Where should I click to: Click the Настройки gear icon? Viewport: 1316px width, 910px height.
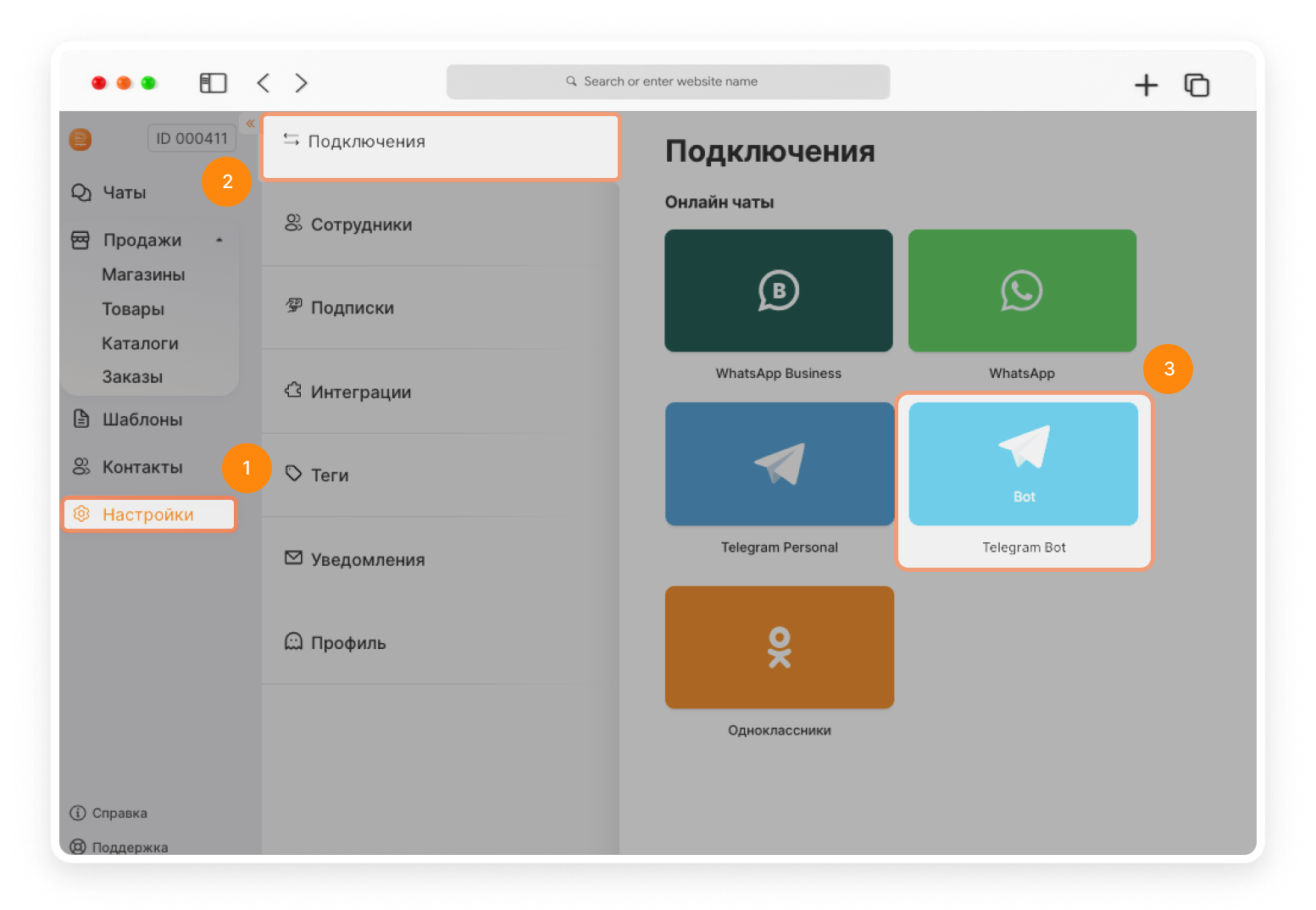(x=81, y=514)
